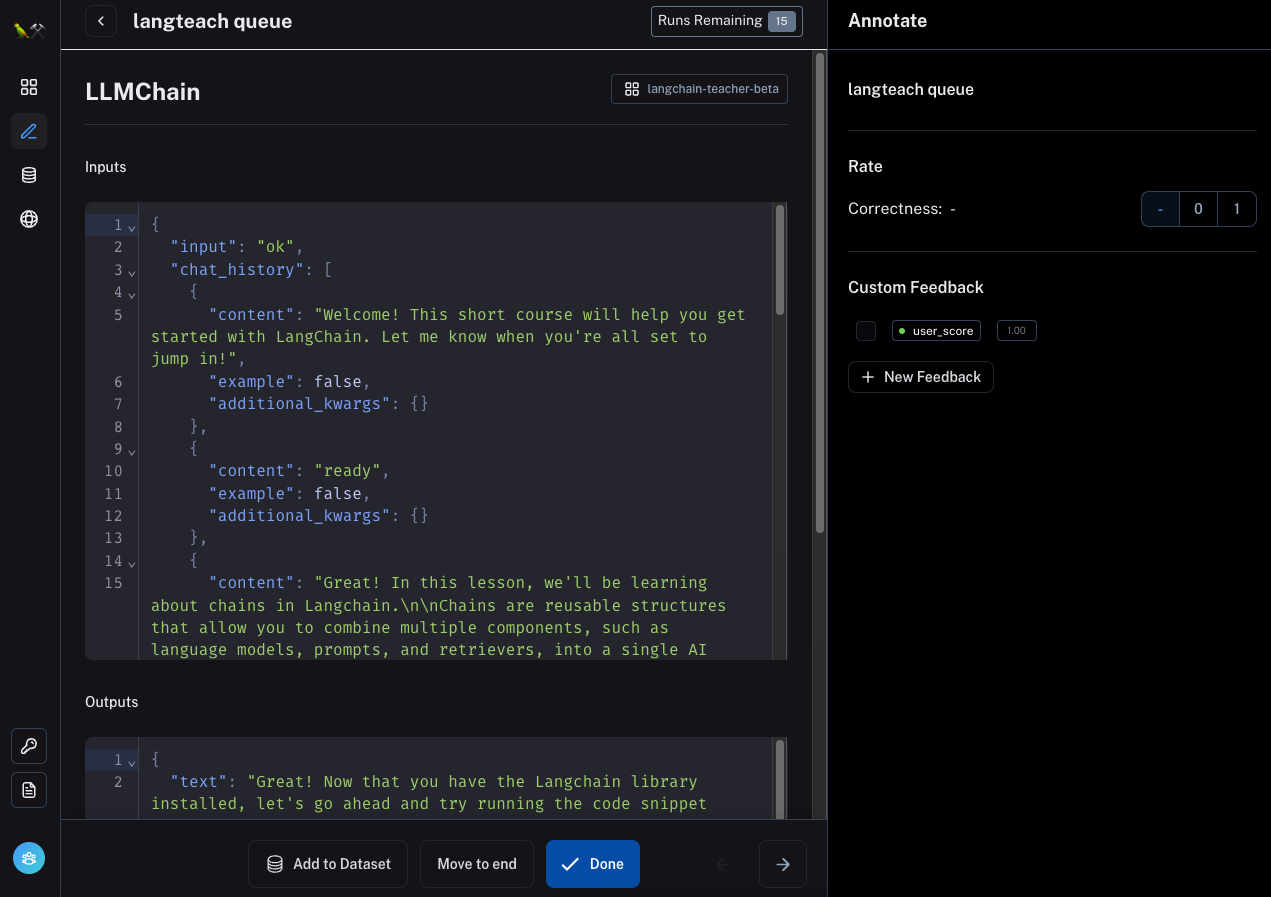
Task: Click the Inputs code editor scrollbar
Action: tap(780, 260)
